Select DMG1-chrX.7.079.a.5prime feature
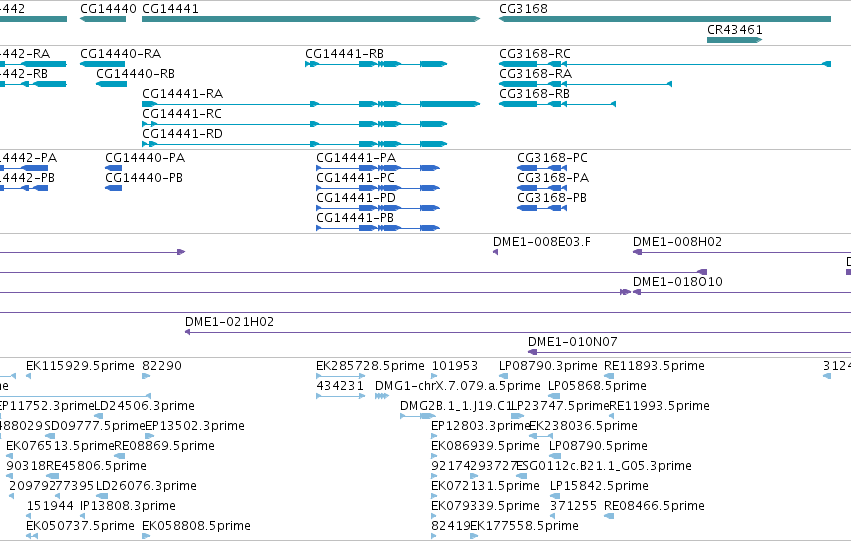The image size is (851, 541). (382, 396)
